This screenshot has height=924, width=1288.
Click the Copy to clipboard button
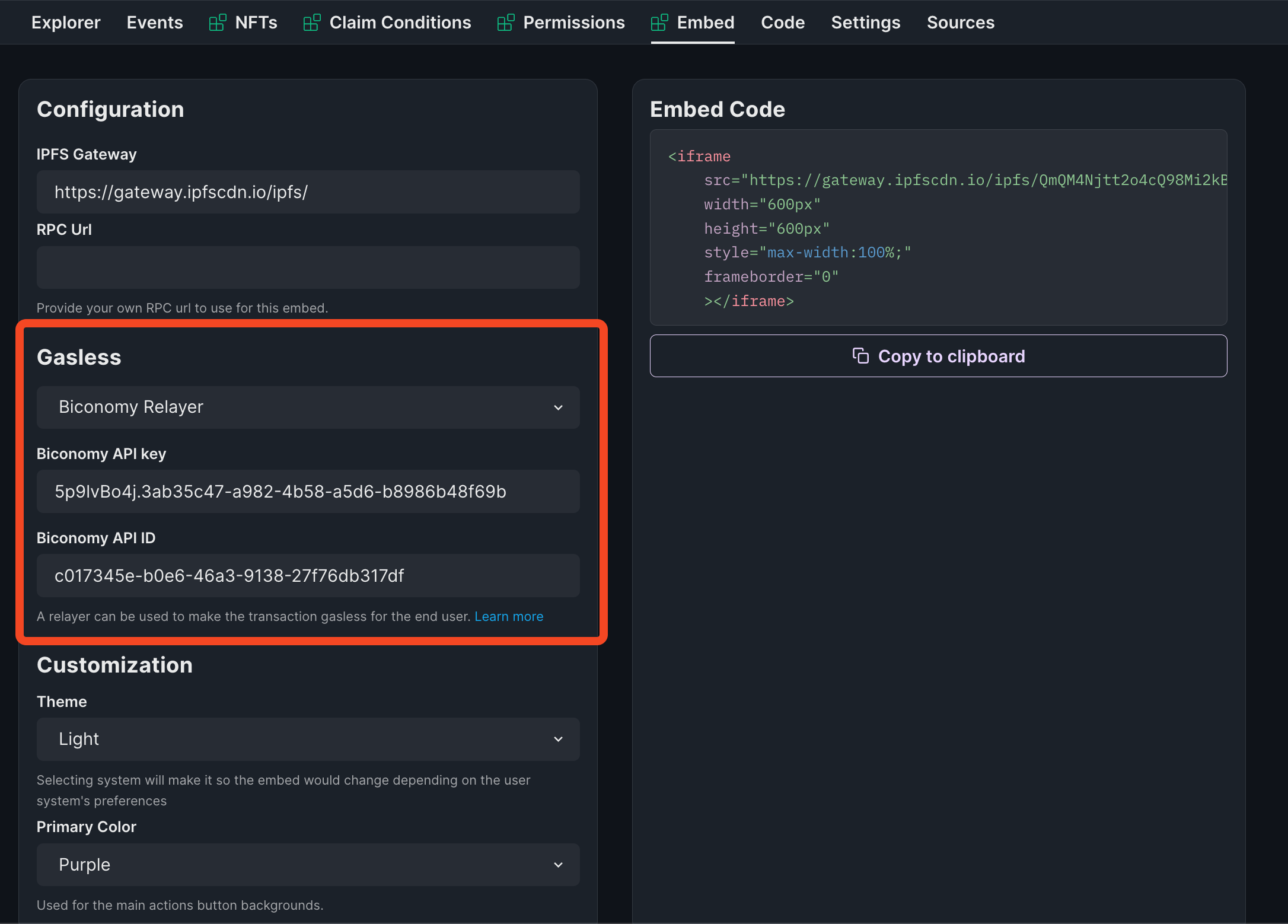click(x=938, y=356)
